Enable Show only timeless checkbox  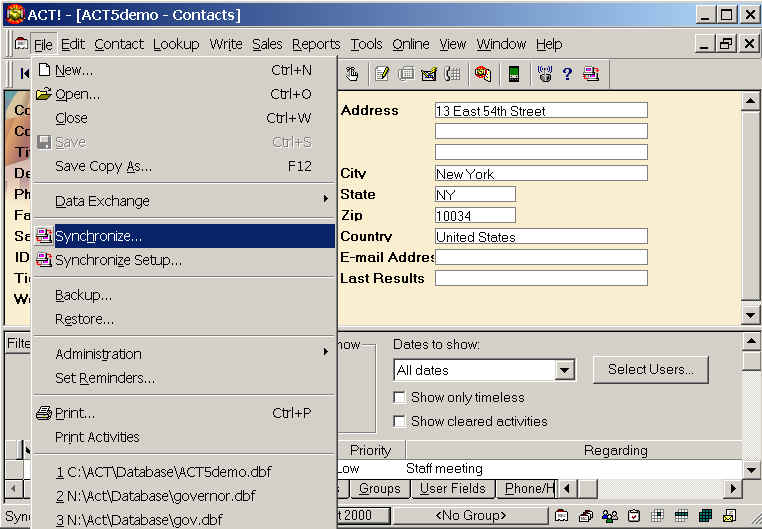click(x=399, y=397)
